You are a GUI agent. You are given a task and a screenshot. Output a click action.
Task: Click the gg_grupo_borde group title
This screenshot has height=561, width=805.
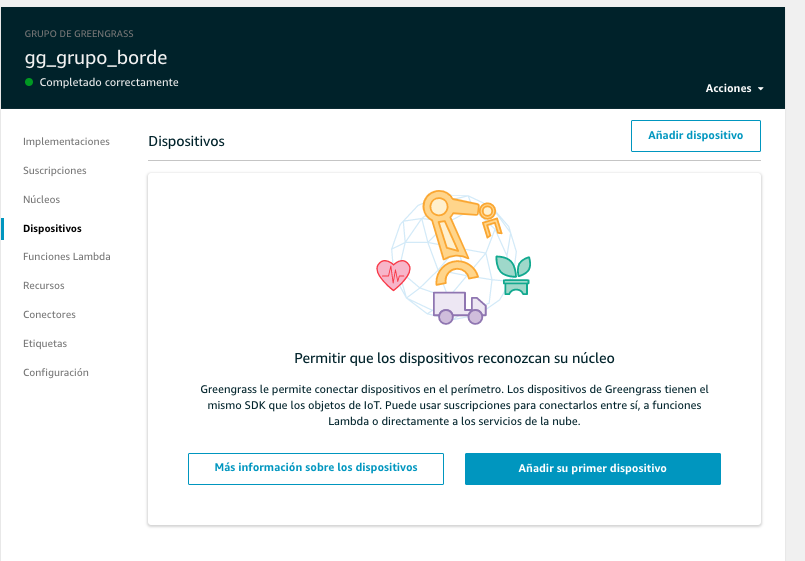click(96, 57)
